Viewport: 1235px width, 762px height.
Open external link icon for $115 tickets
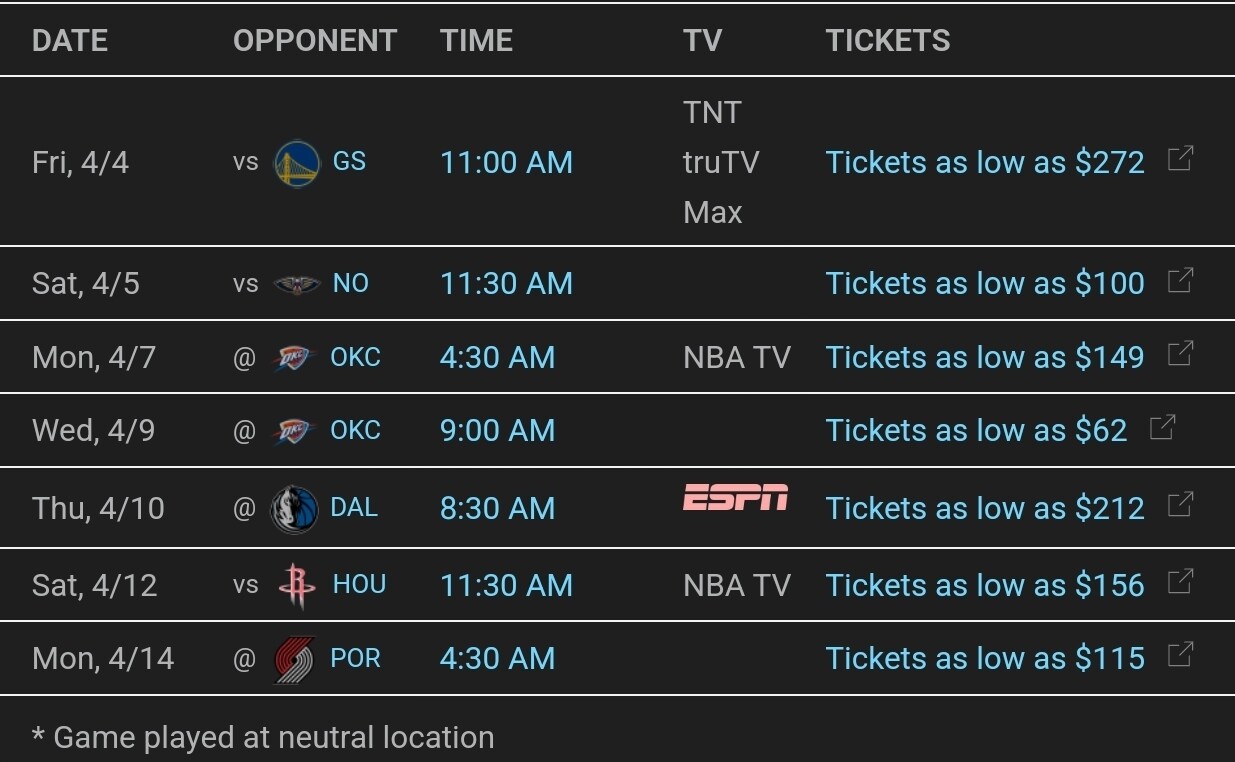tap(1180, 656)
